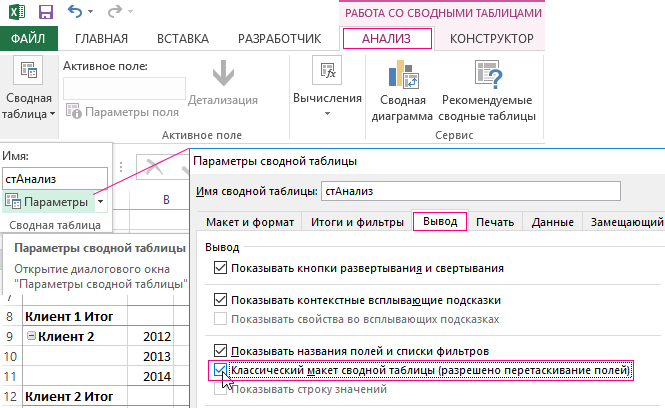Viewport: 665px width, 408px height.
Task: Toggle Показывать контекстные всплывающие подсказки checkbox
Action: (x=221, y=299)
